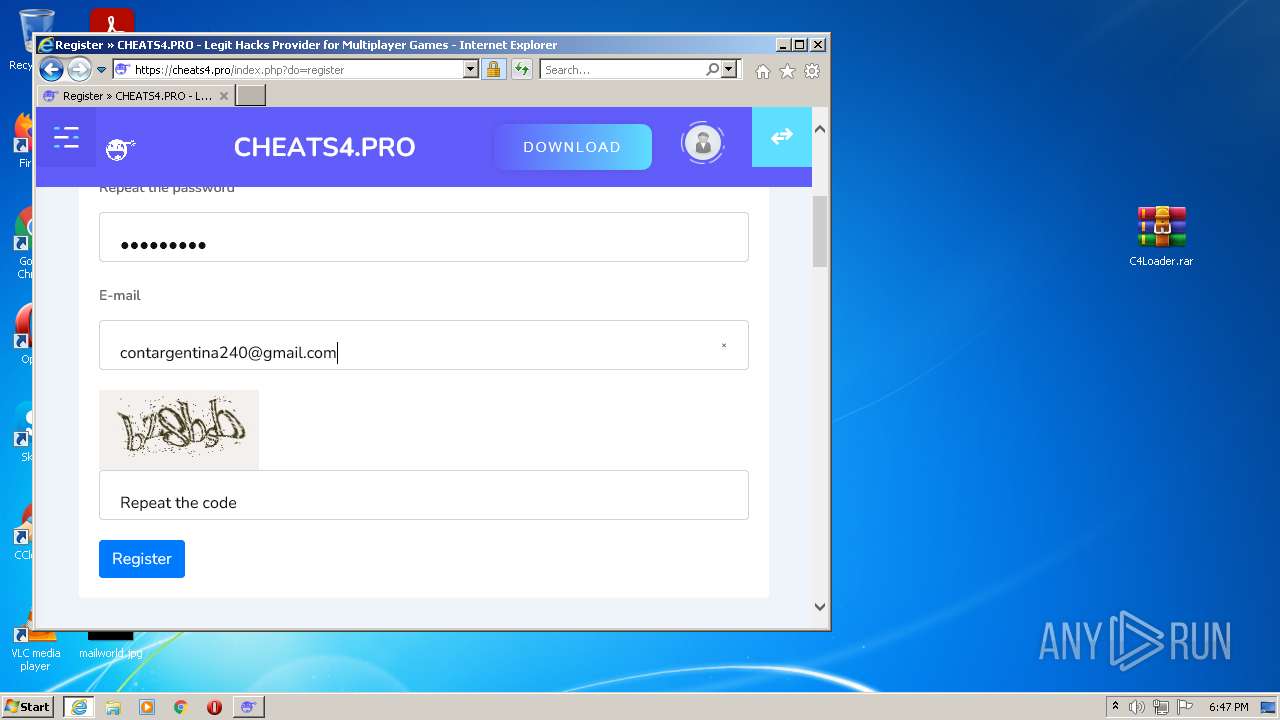Click the 6:47 PM system clock
The width and height of the screenshot is (1280, 720).
point(1228,707)
